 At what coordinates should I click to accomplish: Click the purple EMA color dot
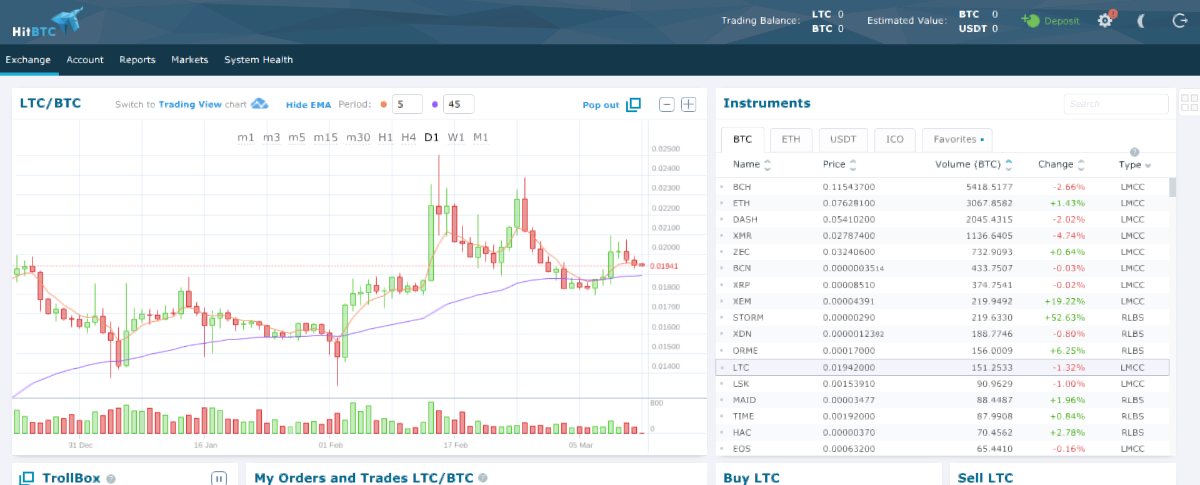[435, 104]
